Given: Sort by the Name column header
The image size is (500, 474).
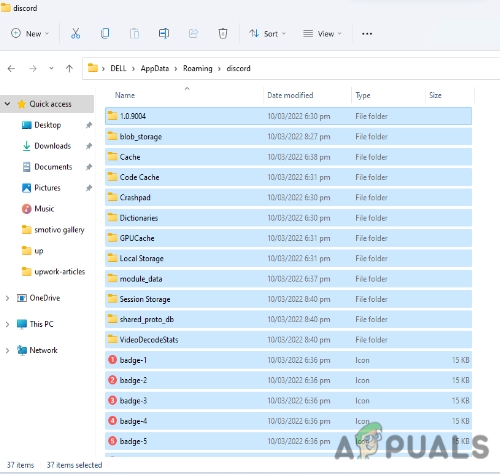Looking at the screenshot, I should click(125, 95).
